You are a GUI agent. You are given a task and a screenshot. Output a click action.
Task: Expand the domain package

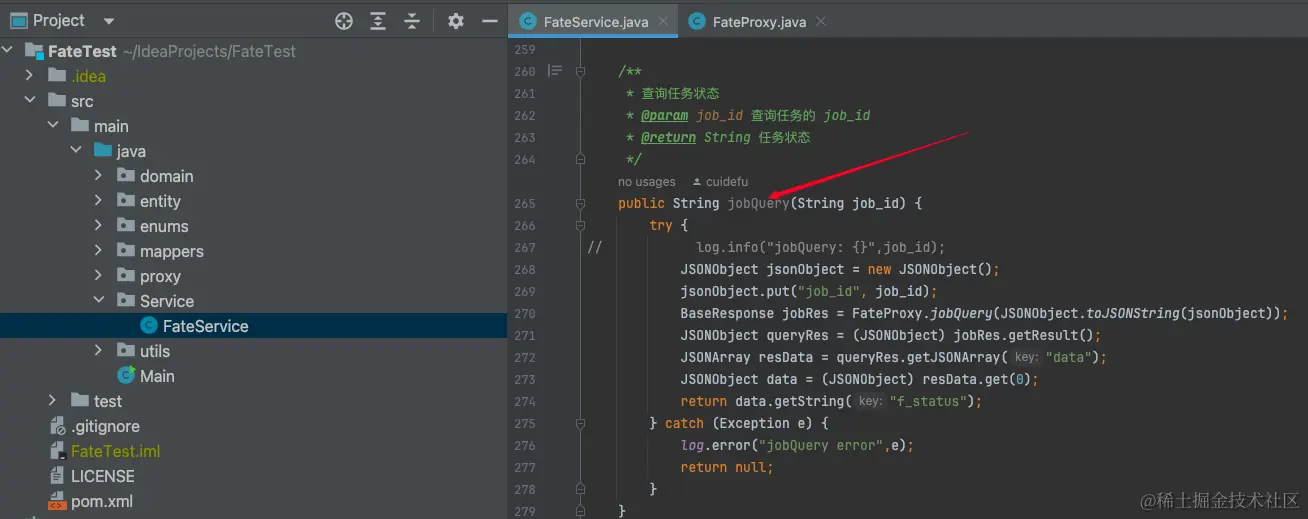point(98,176)
